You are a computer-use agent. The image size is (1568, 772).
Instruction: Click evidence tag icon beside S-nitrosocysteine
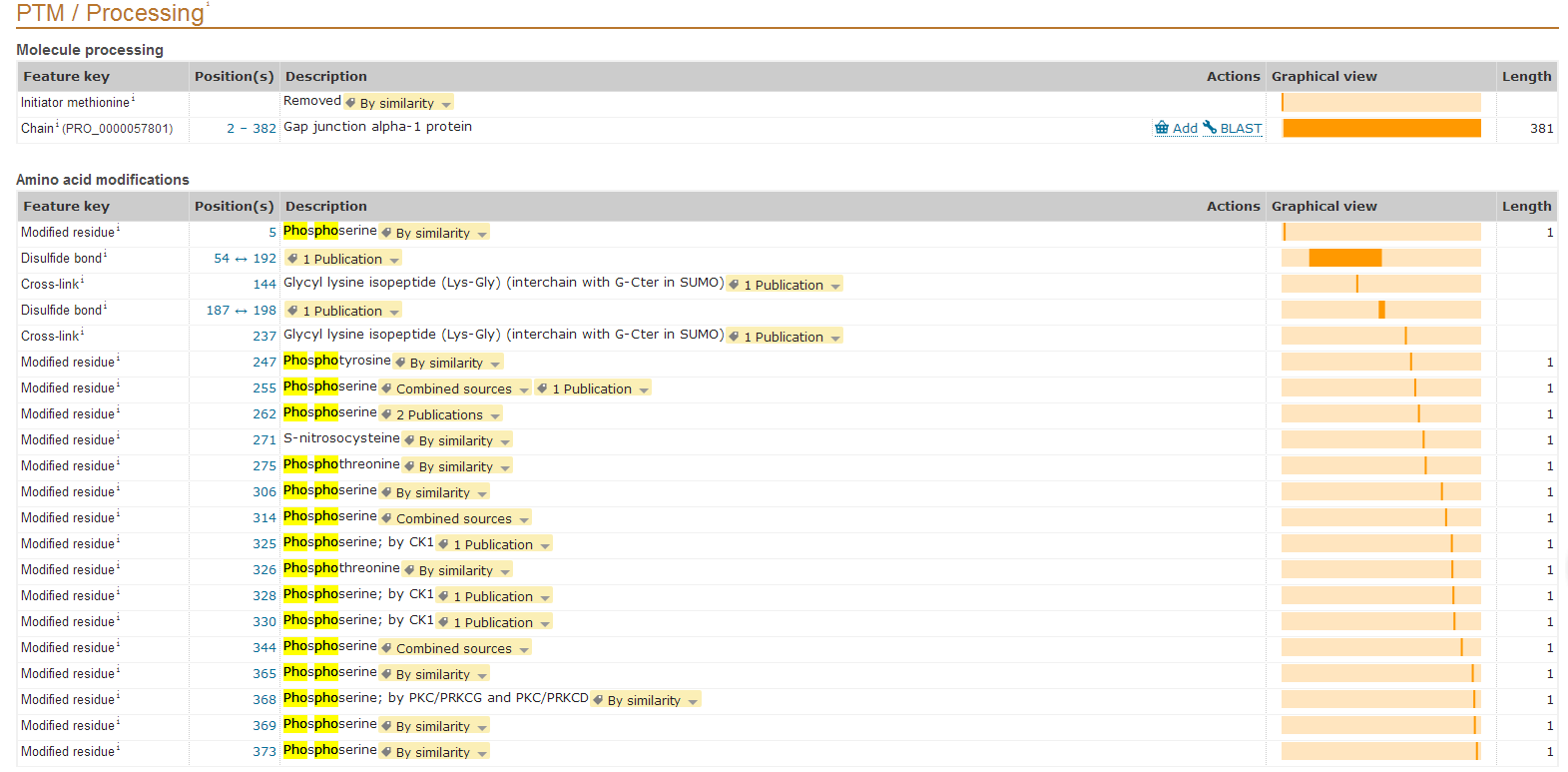tap(409, 440)
